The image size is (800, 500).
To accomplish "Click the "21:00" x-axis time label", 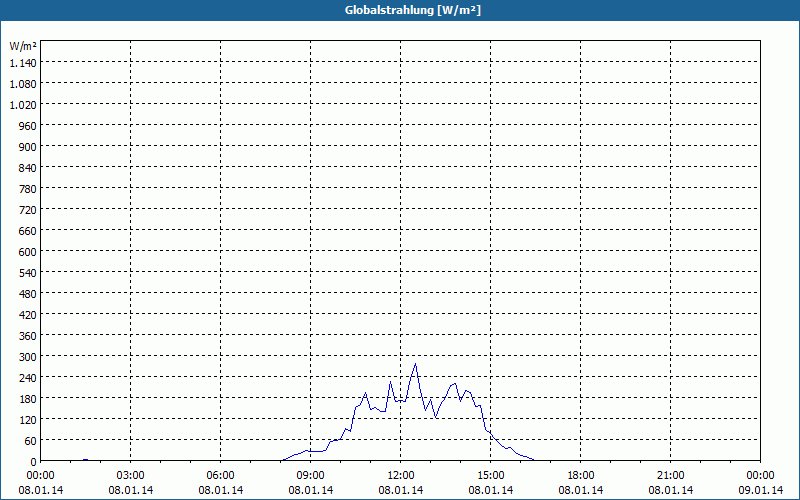I will 670,476.
